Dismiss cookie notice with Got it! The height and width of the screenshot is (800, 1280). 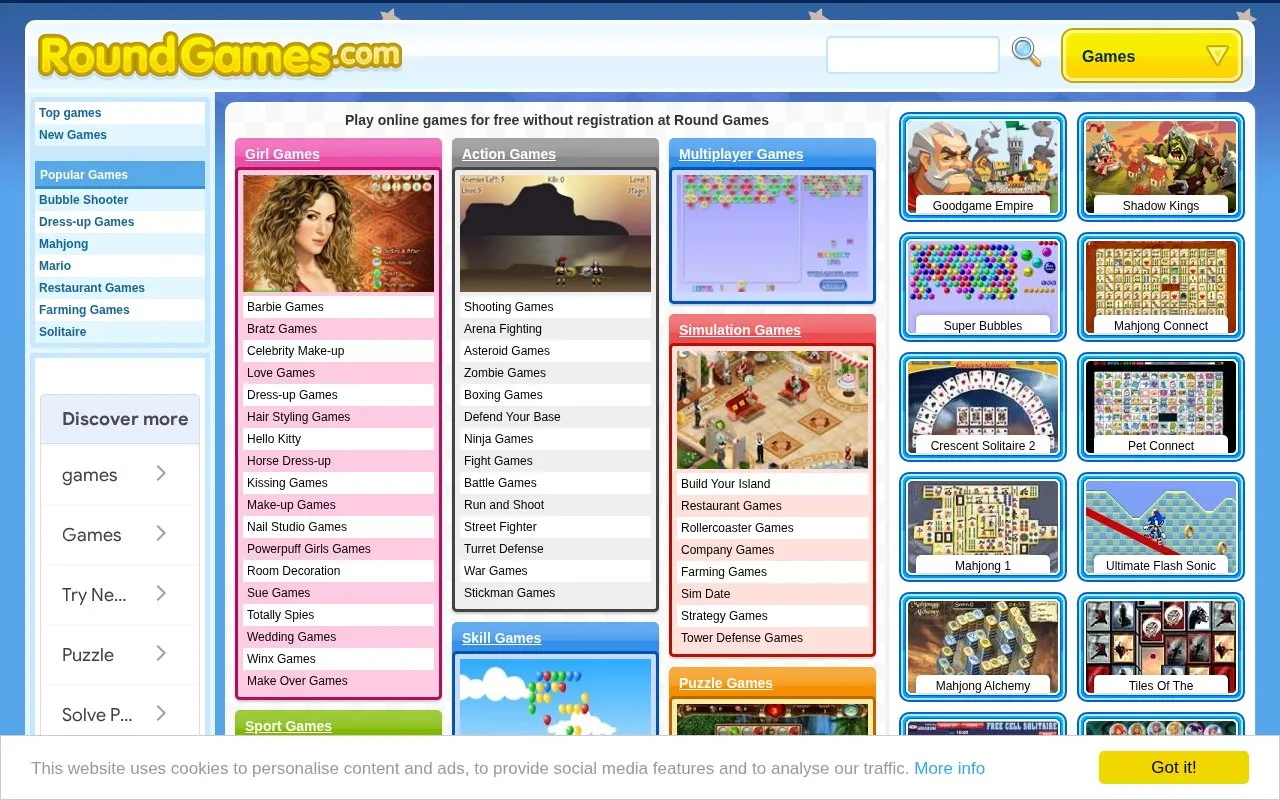(1174, 768)
